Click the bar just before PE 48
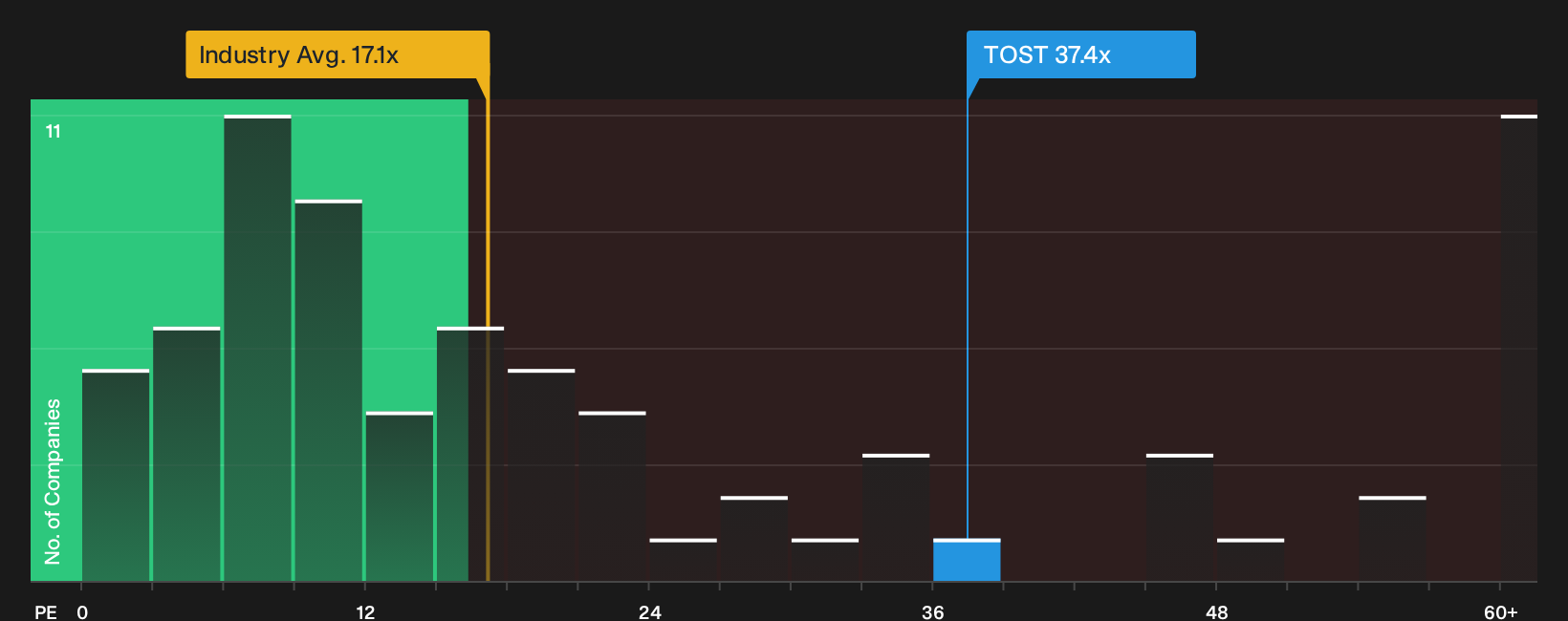 click(1180, 517)
